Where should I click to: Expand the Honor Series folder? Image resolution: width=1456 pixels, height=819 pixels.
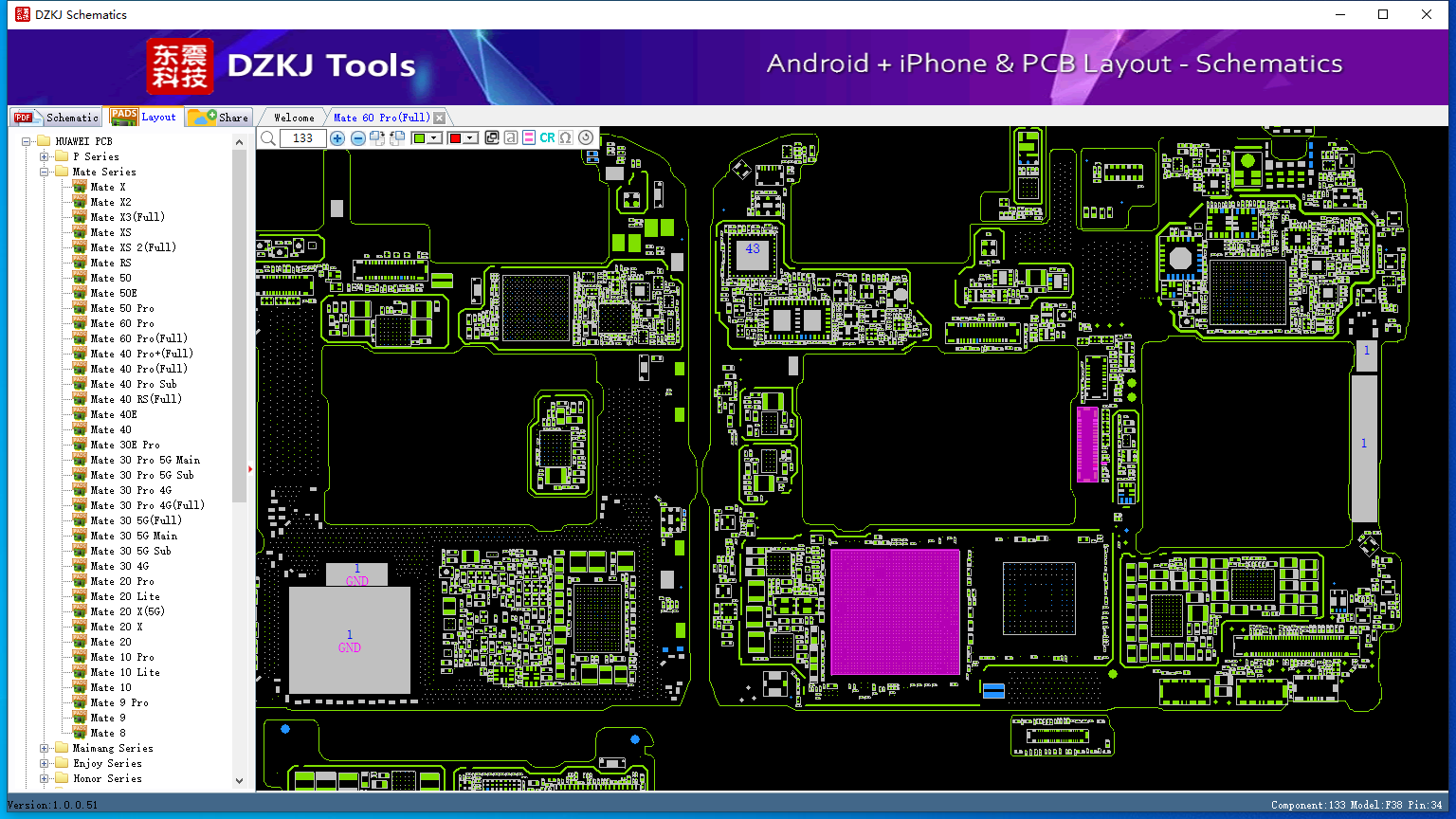click(x=44, y=779)
